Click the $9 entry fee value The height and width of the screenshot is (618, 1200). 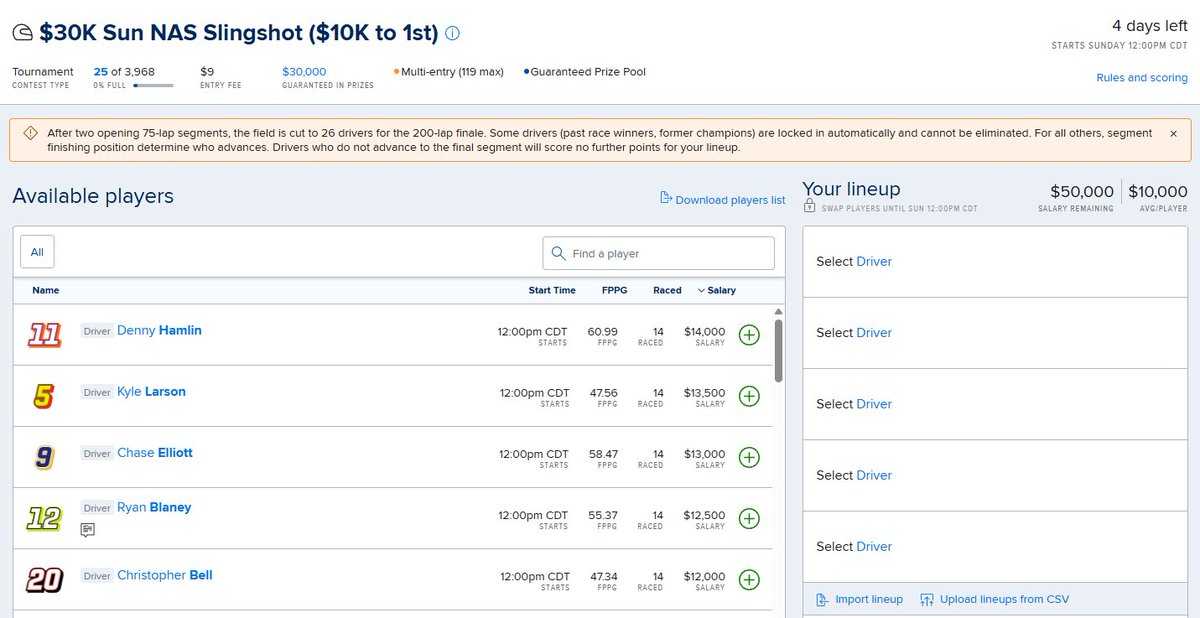(207, 72)
